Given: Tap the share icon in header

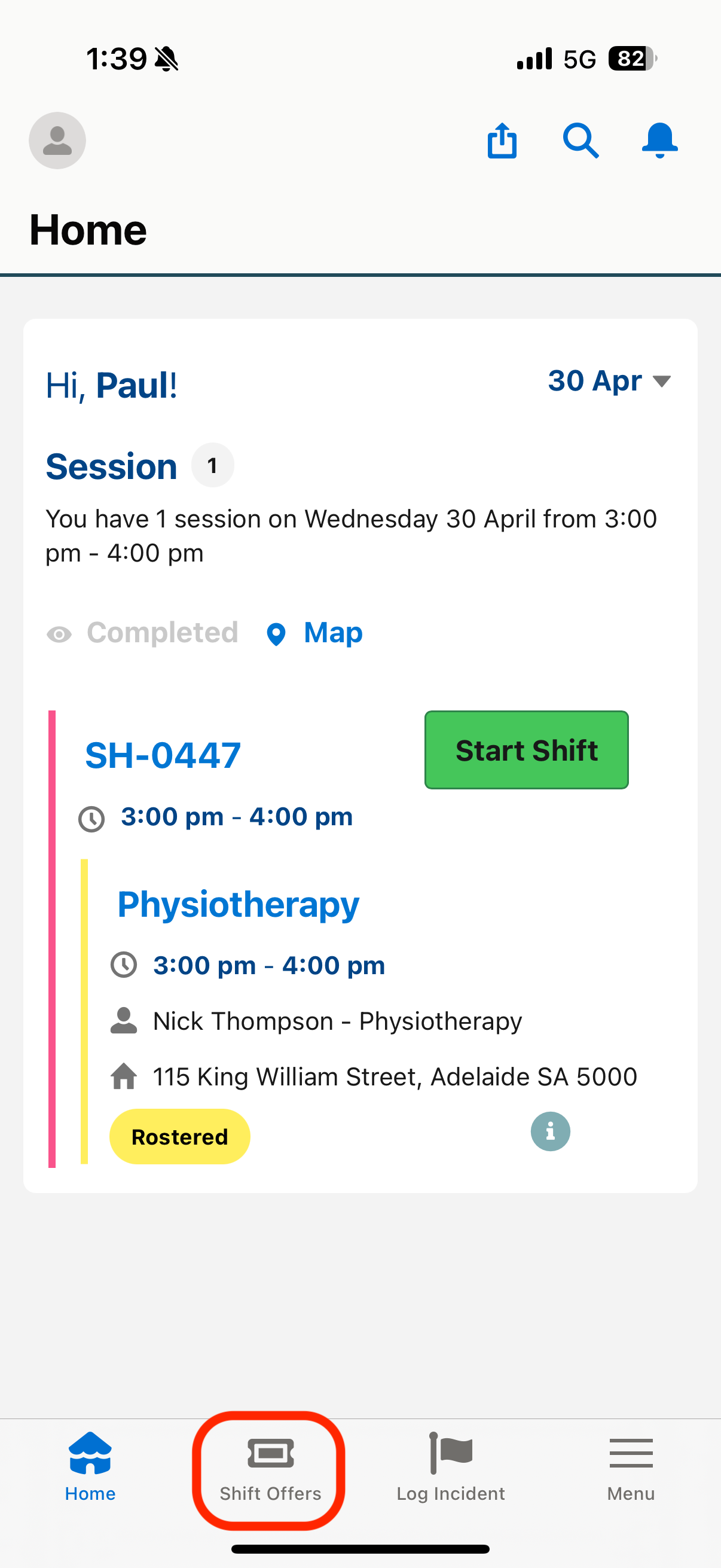Looking at the screenshot, I should (x=502, y=141).
